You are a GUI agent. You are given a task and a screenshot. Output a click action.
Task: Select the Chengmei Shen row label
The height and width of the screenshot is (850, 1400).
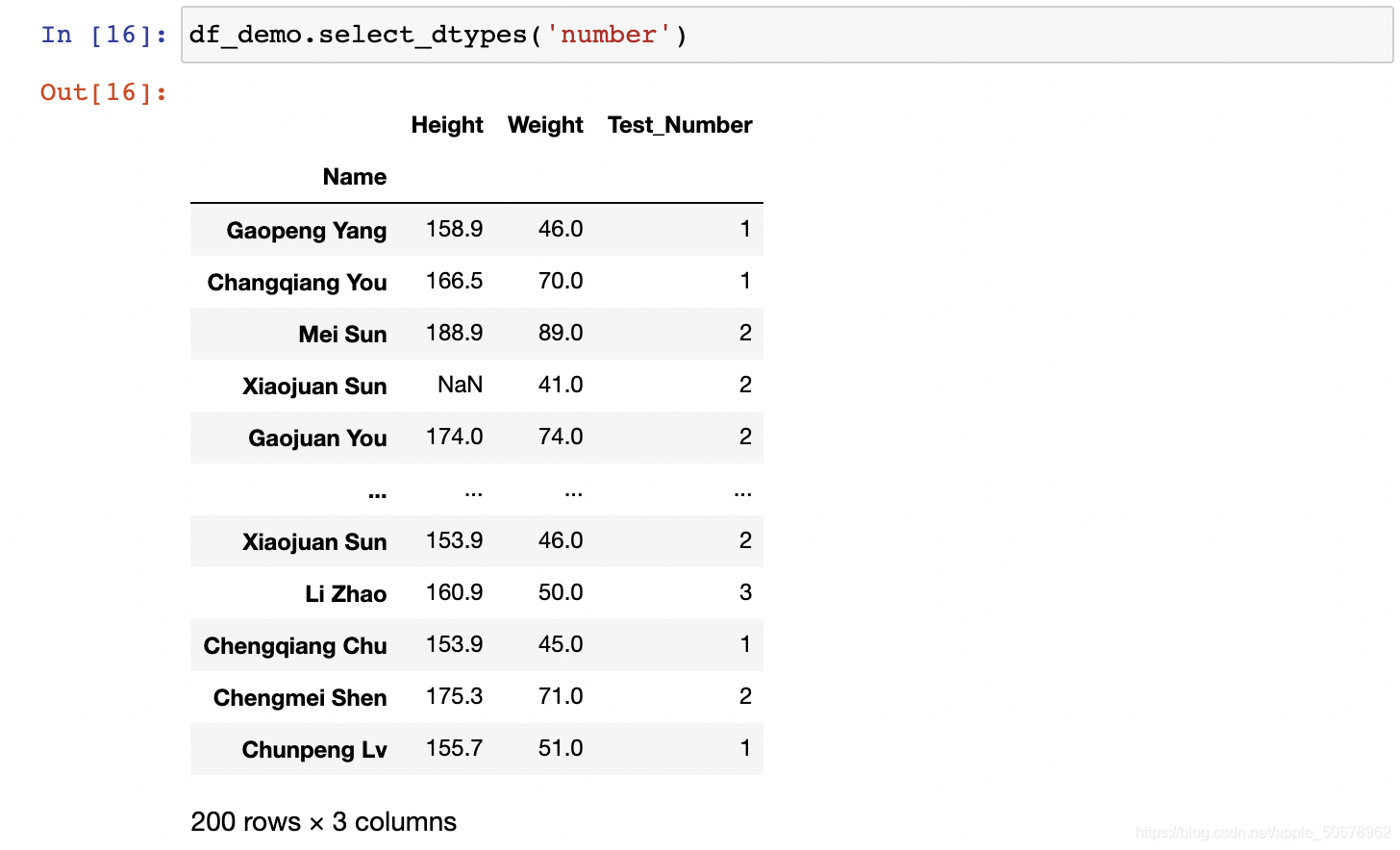click(x=300, y=698)
